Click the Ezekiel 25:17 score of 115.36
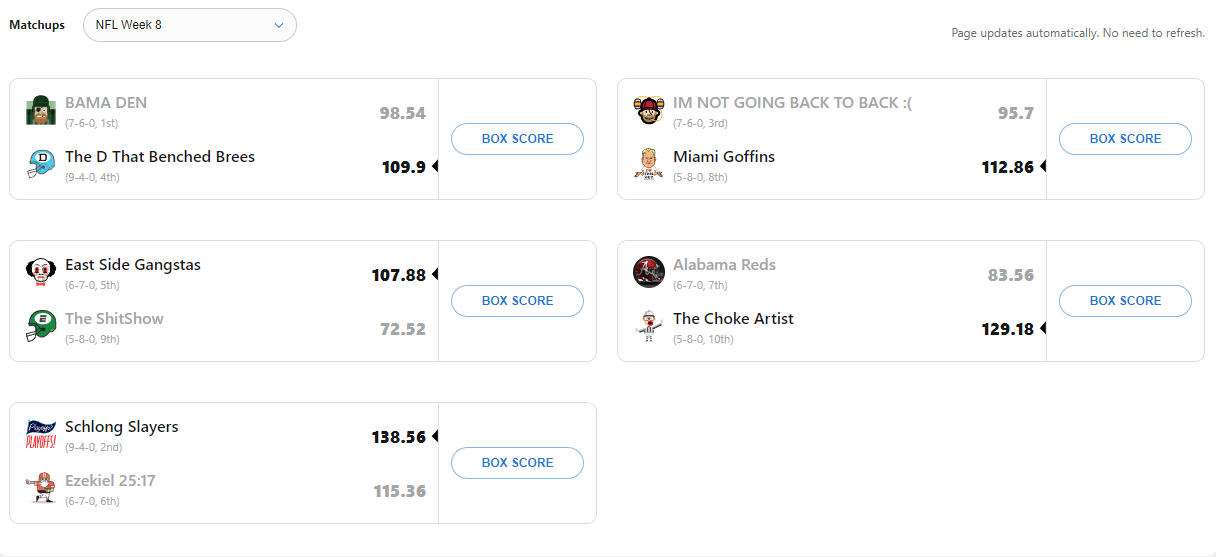This screenshot has height=557, width=1216. click(400, 491)
